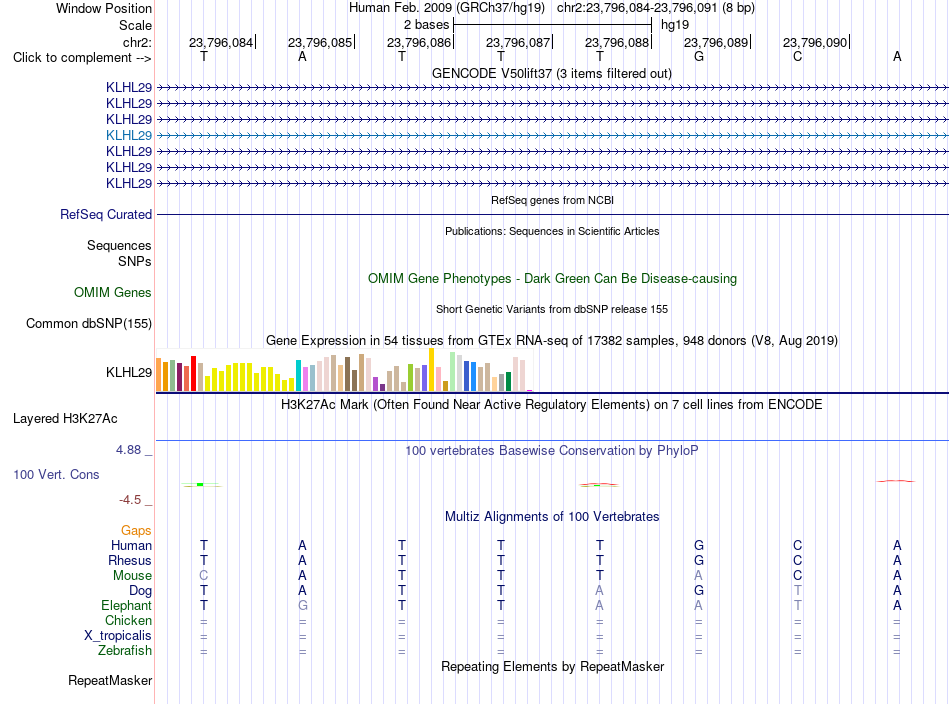
Task: Click the SNPs label in Publications track
Action: coord(135,261)
